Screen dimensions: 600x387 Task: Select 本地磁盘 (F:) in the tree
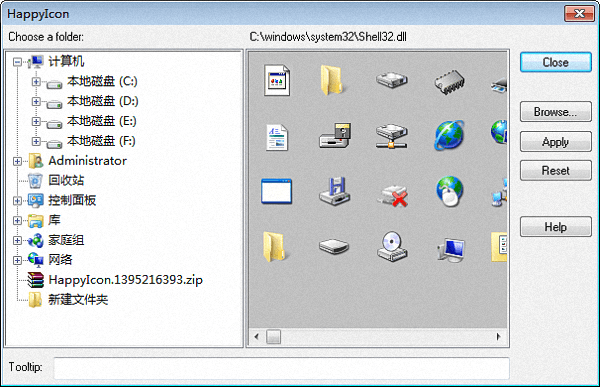click(101, 141)
